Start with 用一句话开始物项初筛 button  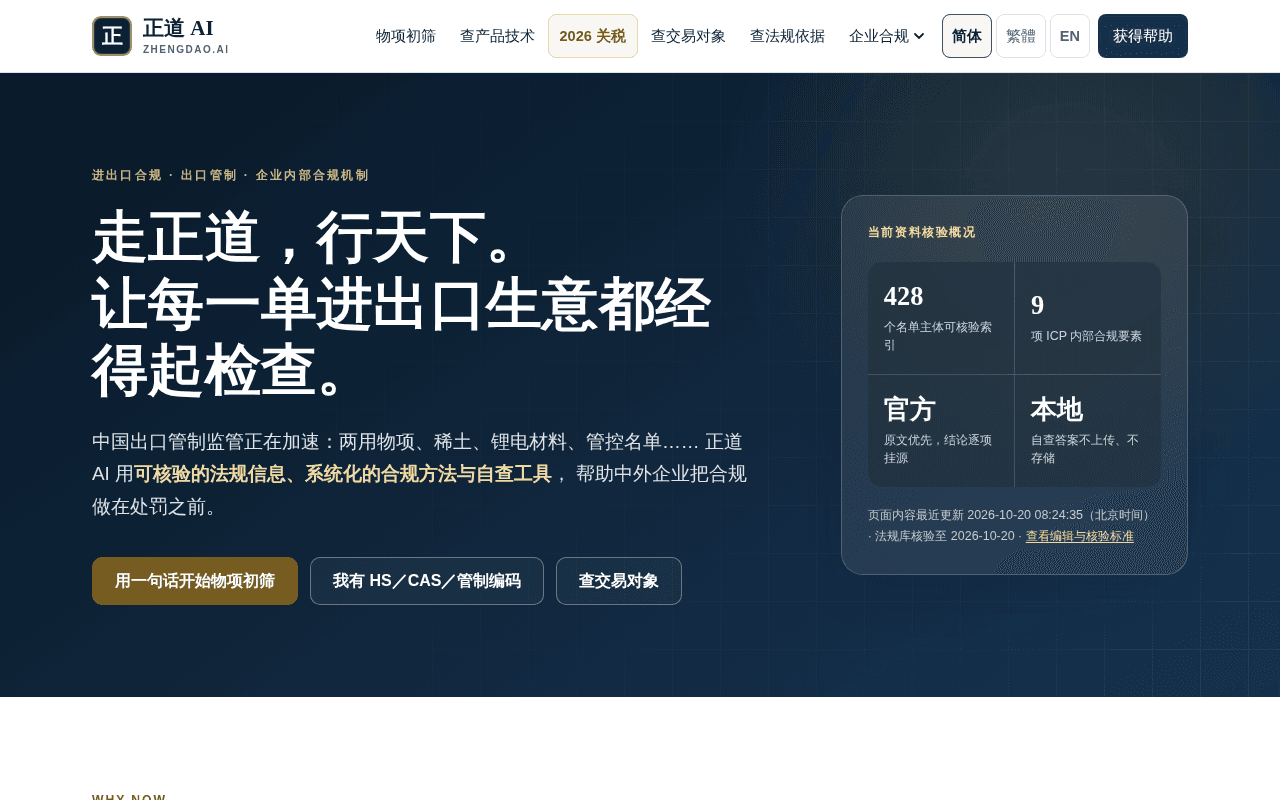click(195, 581)
